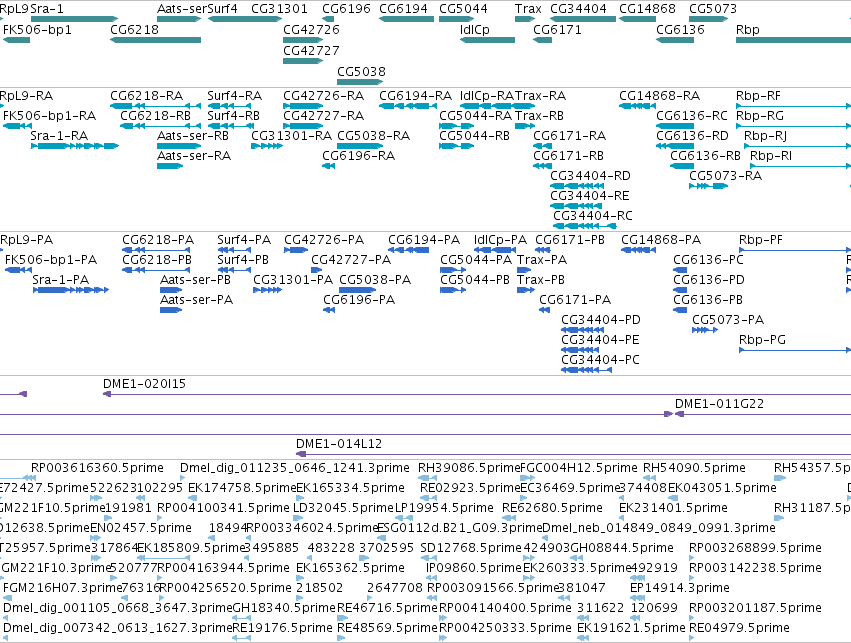The image size is (851, 643).
Task: Select the RE04979.5prime EST label
Action: [739, 628]
